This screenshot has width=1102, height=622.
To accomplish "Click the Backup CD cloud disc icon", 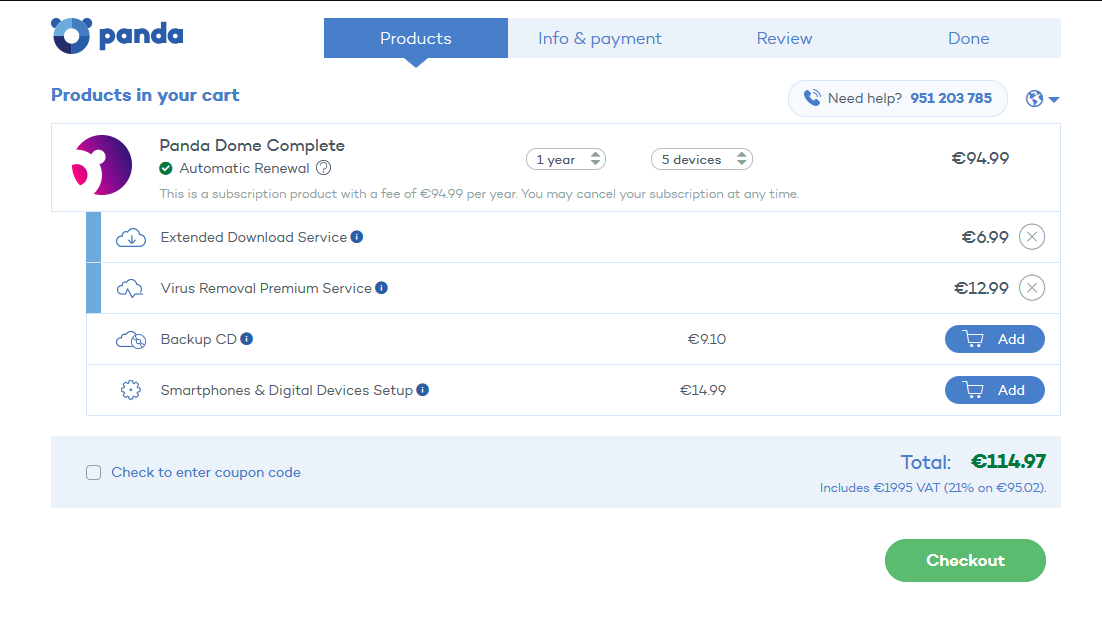I will [131, 339].
